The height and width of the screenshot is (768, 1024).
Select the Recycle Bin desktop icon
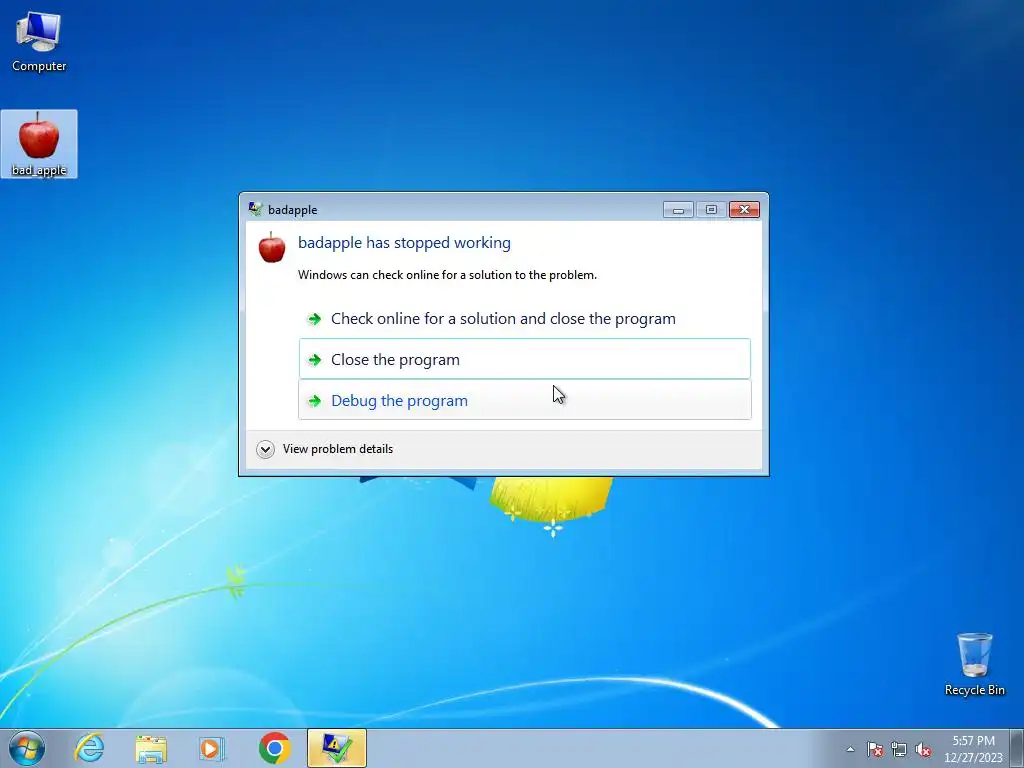(x=974, y=664)
